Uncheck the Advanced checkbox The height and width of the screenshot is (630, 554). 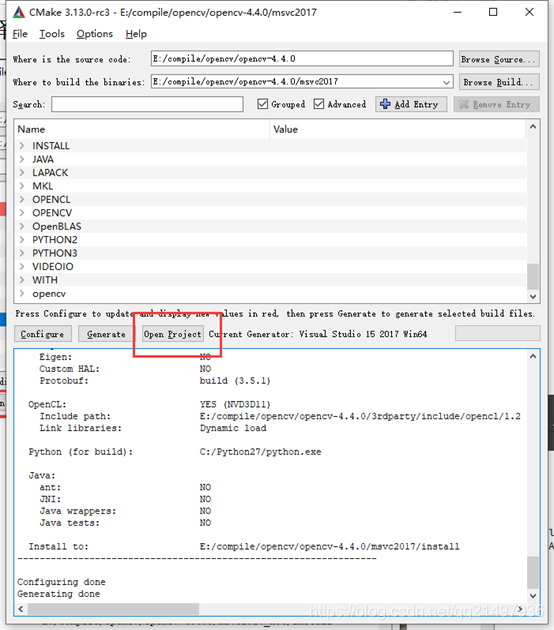click(x=319, y=104)
